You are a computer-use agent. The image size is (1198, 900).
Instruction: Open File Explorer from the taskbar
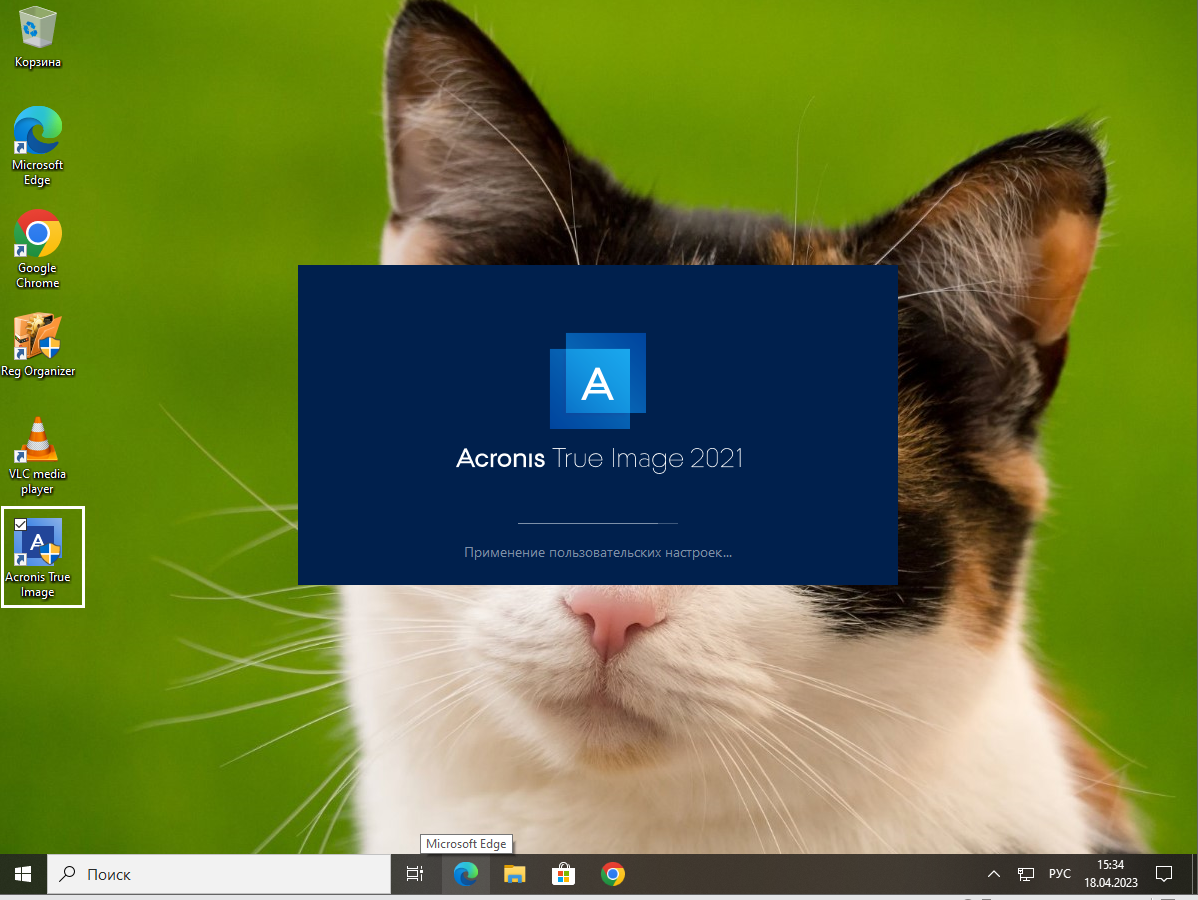514,874
